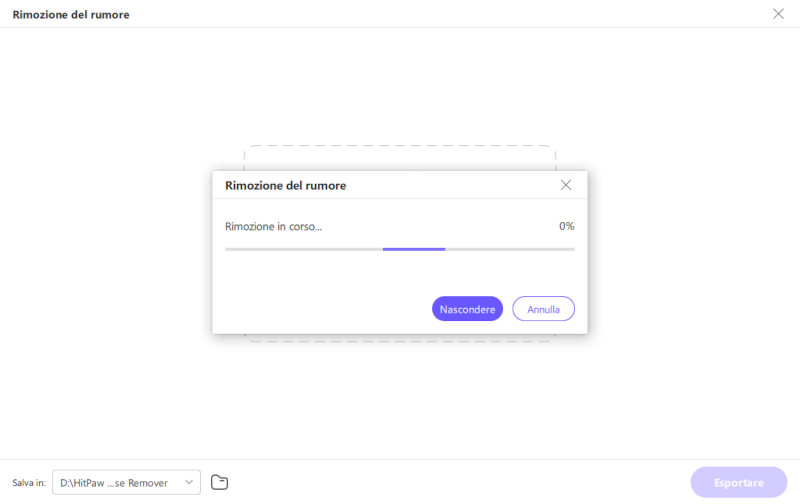800x504 pixels.
Task: Close the main Rimozione del rumore window
Action: 778,14
